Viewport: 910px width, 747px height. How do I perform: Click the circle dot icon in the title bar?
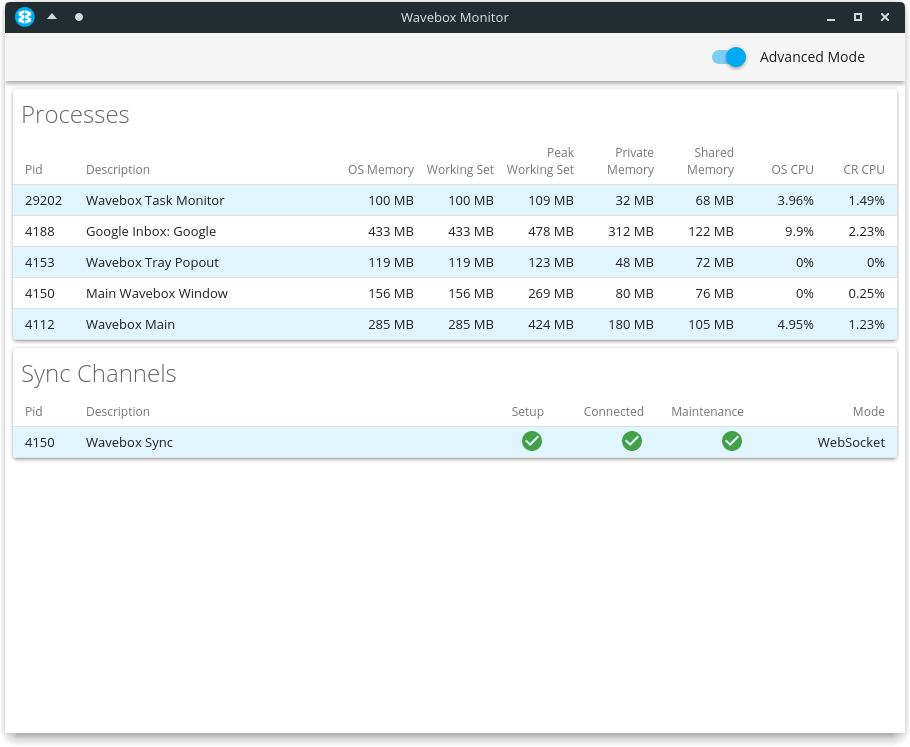tap(78, 17)
